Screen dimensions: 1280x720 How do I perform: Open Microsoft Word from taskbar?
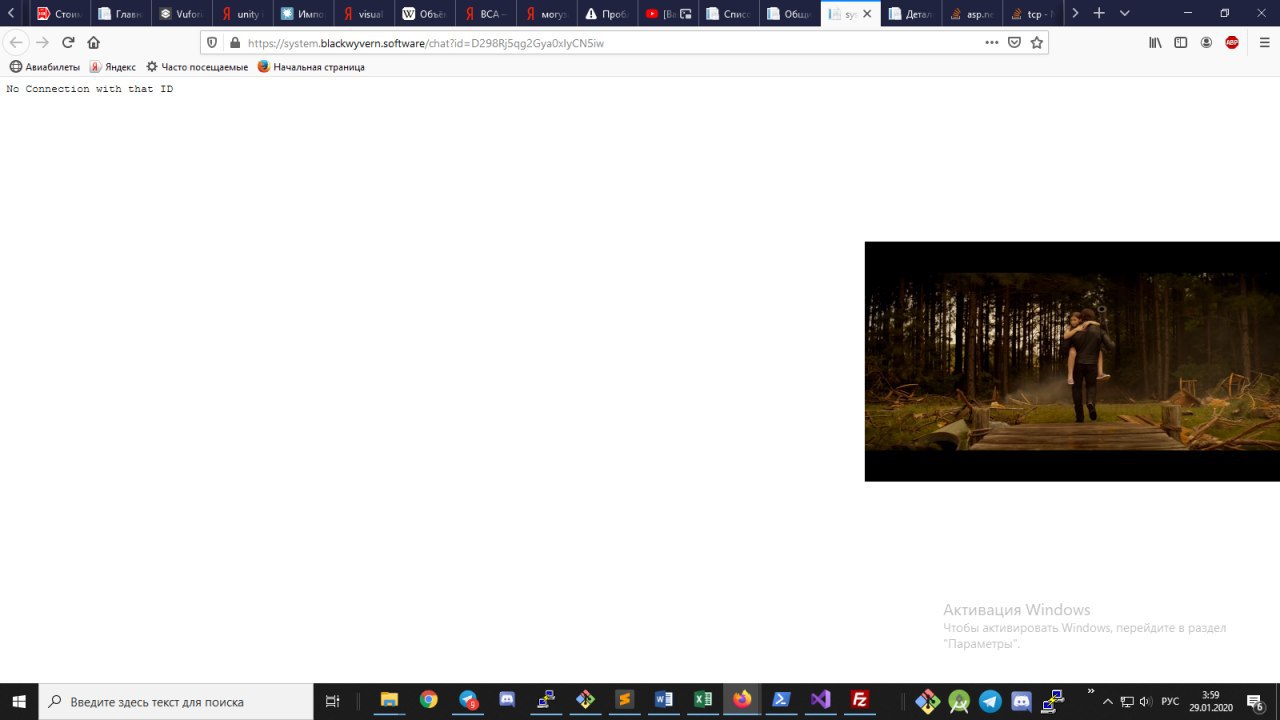coord(663,700)
